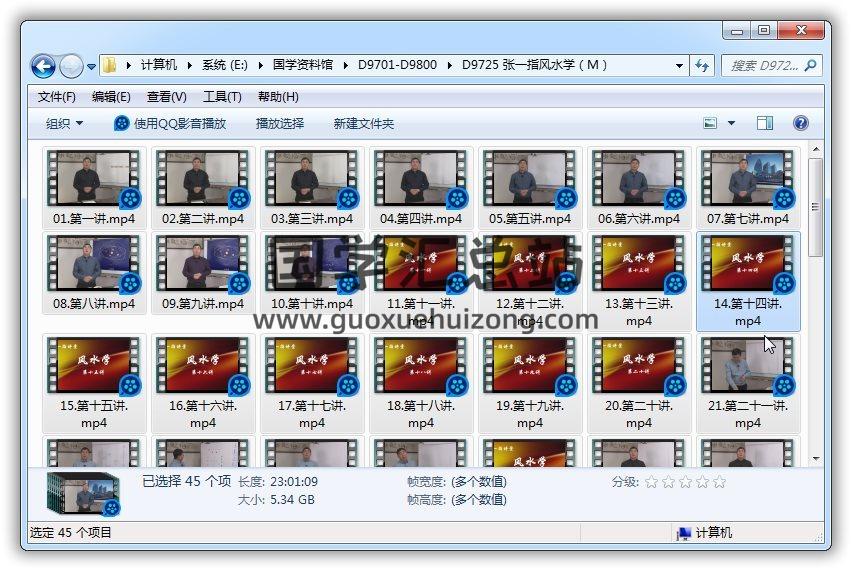Set rating to three stars

click(685, 482)
